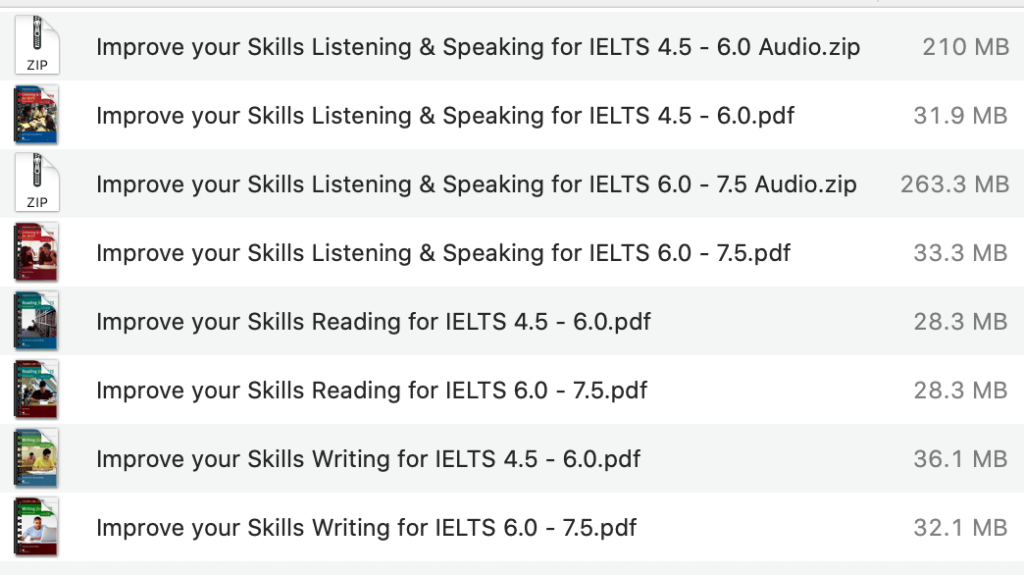Select Listening & Speaking 6.0 - 7.5 Audio.zip filename

[476, 185]
